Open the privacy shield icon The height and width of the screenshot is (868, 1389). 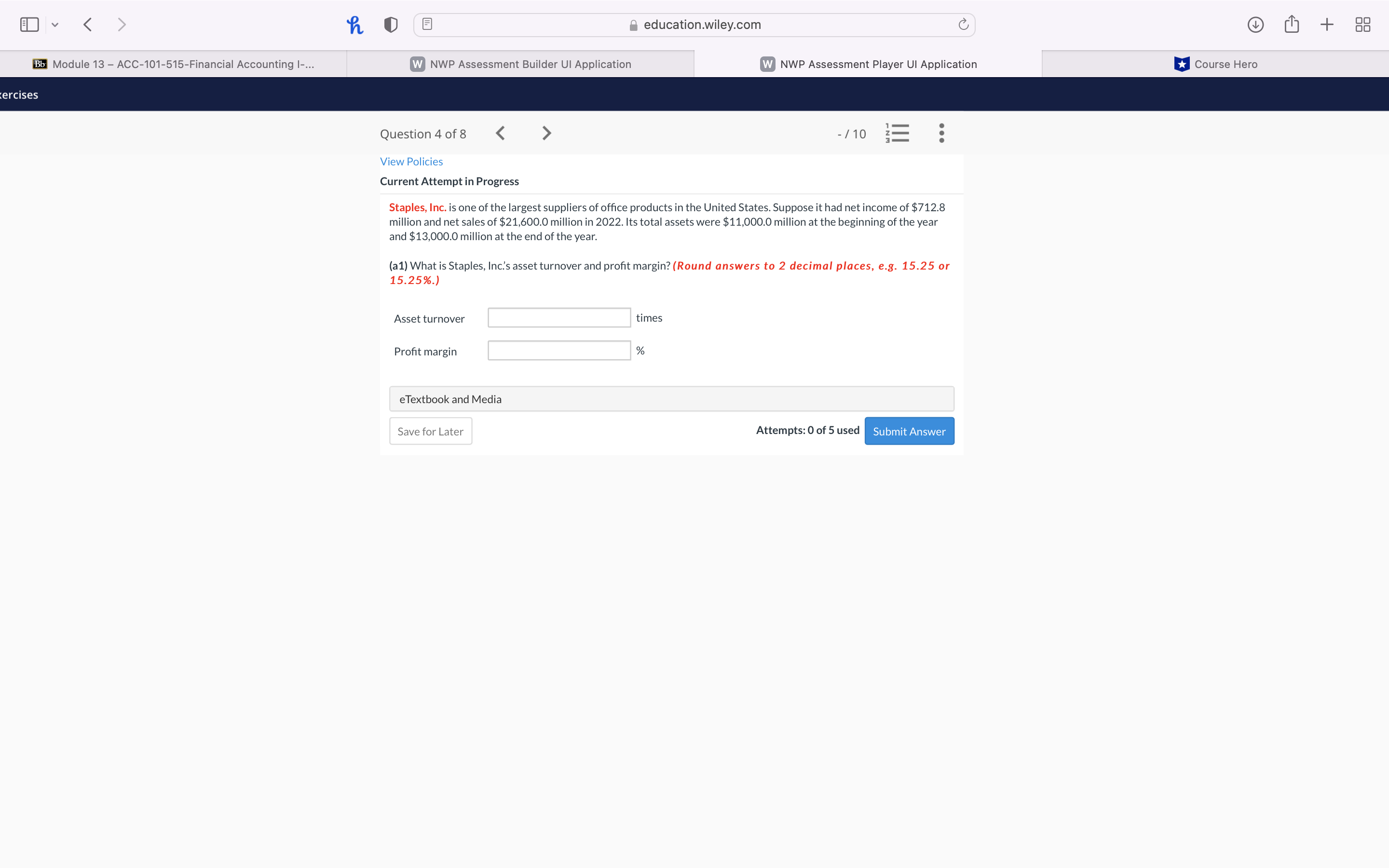coord(391,25)
